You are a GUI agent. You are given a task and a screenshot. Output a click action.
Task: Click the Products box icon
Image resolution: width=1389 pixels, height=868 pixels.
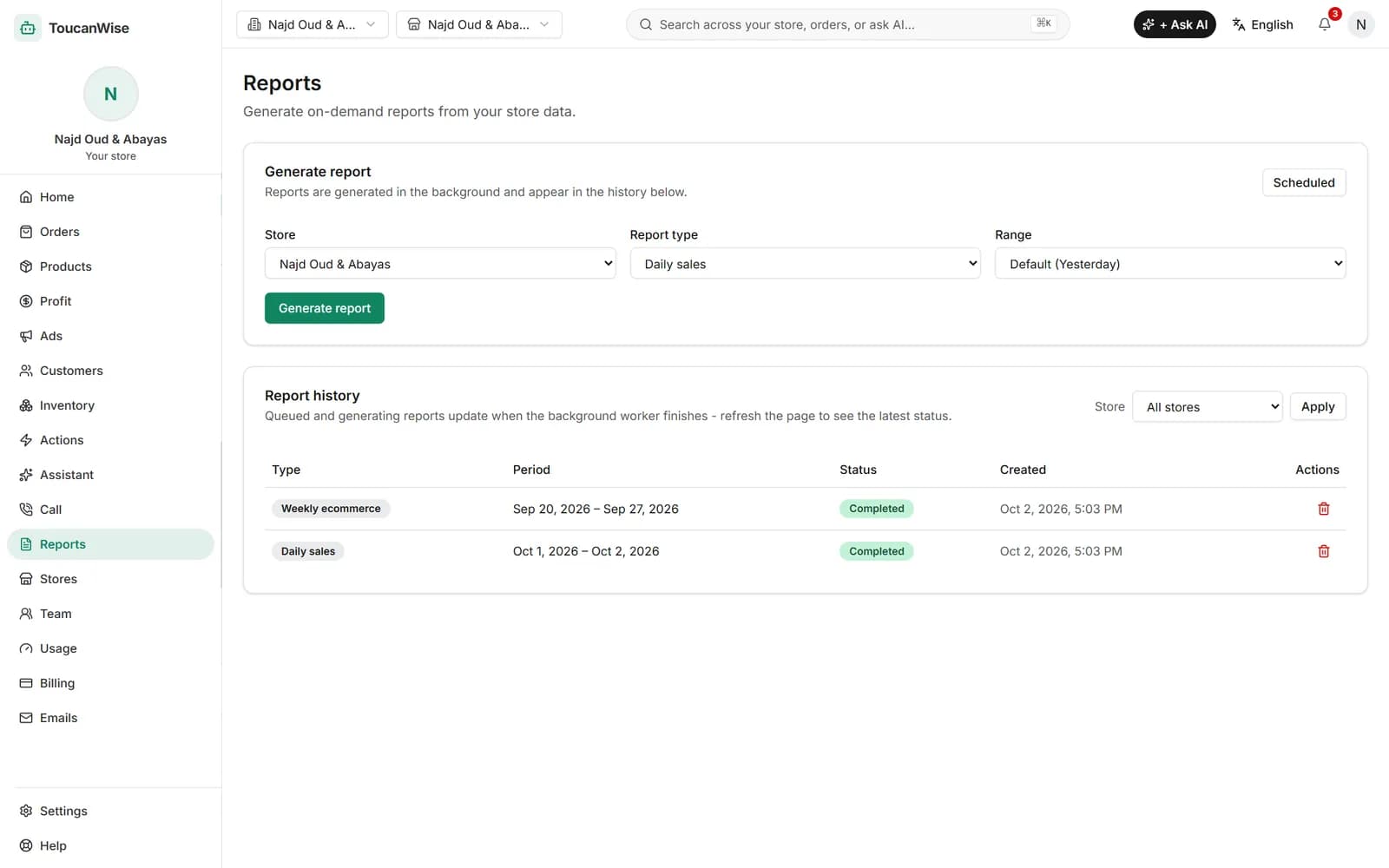point(26,266)
